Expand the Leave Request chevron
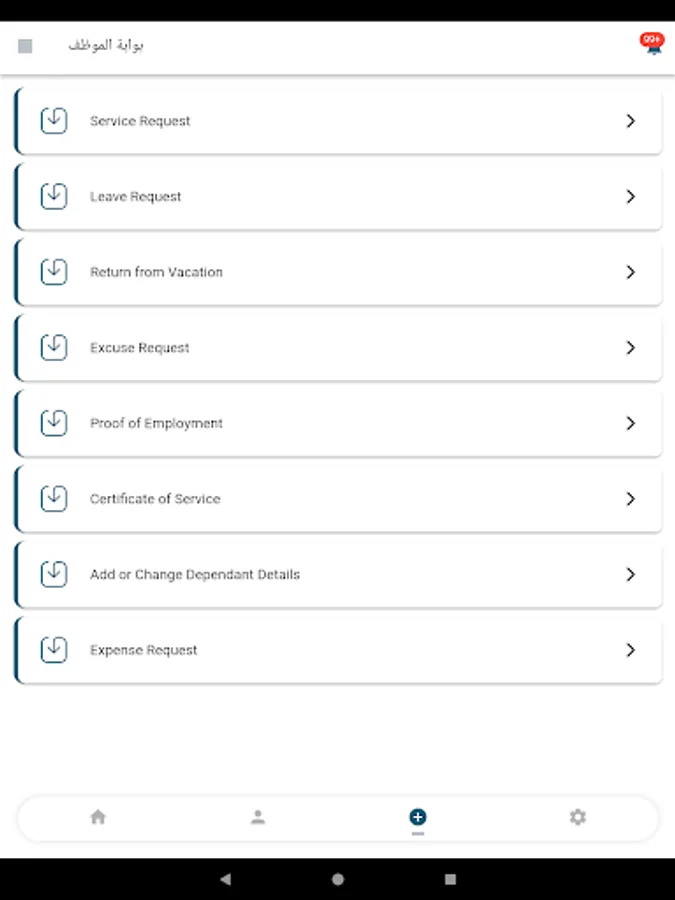This screenshot has height=900, width=675. (x=630, y=196)
